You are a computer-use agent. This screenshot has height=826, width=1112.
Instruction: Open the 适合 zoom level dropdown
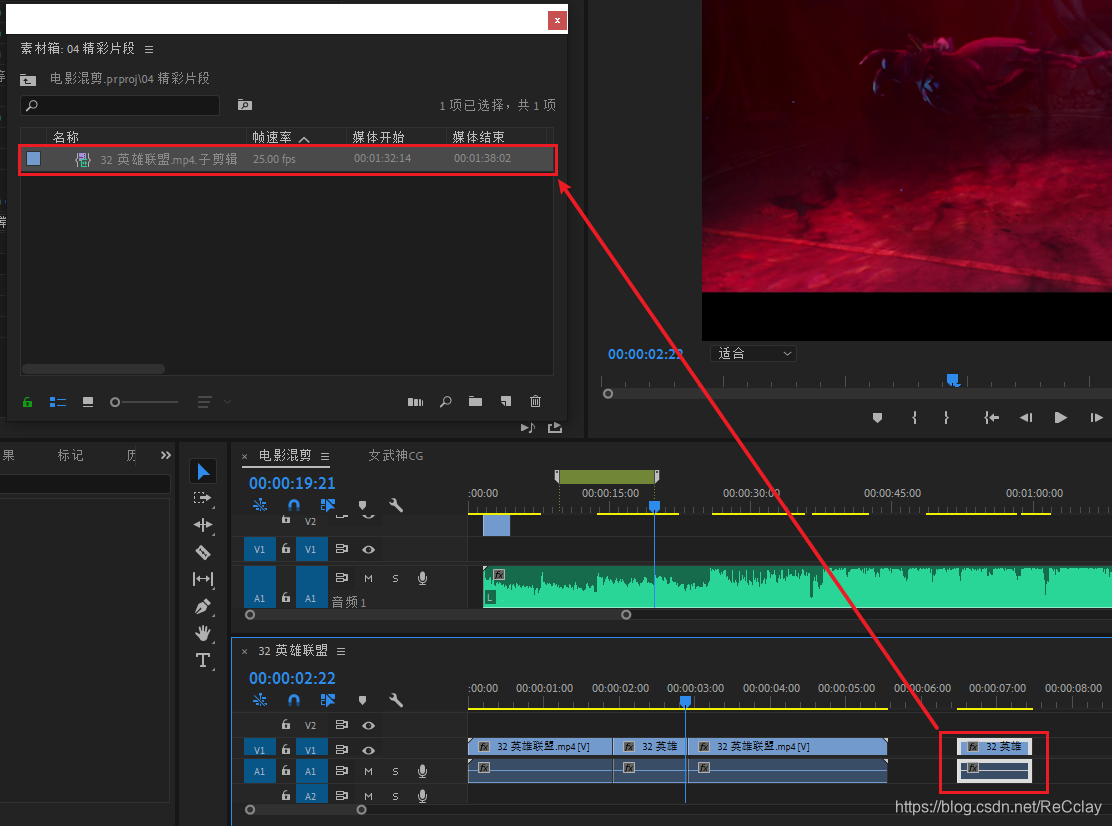(753, 353)
